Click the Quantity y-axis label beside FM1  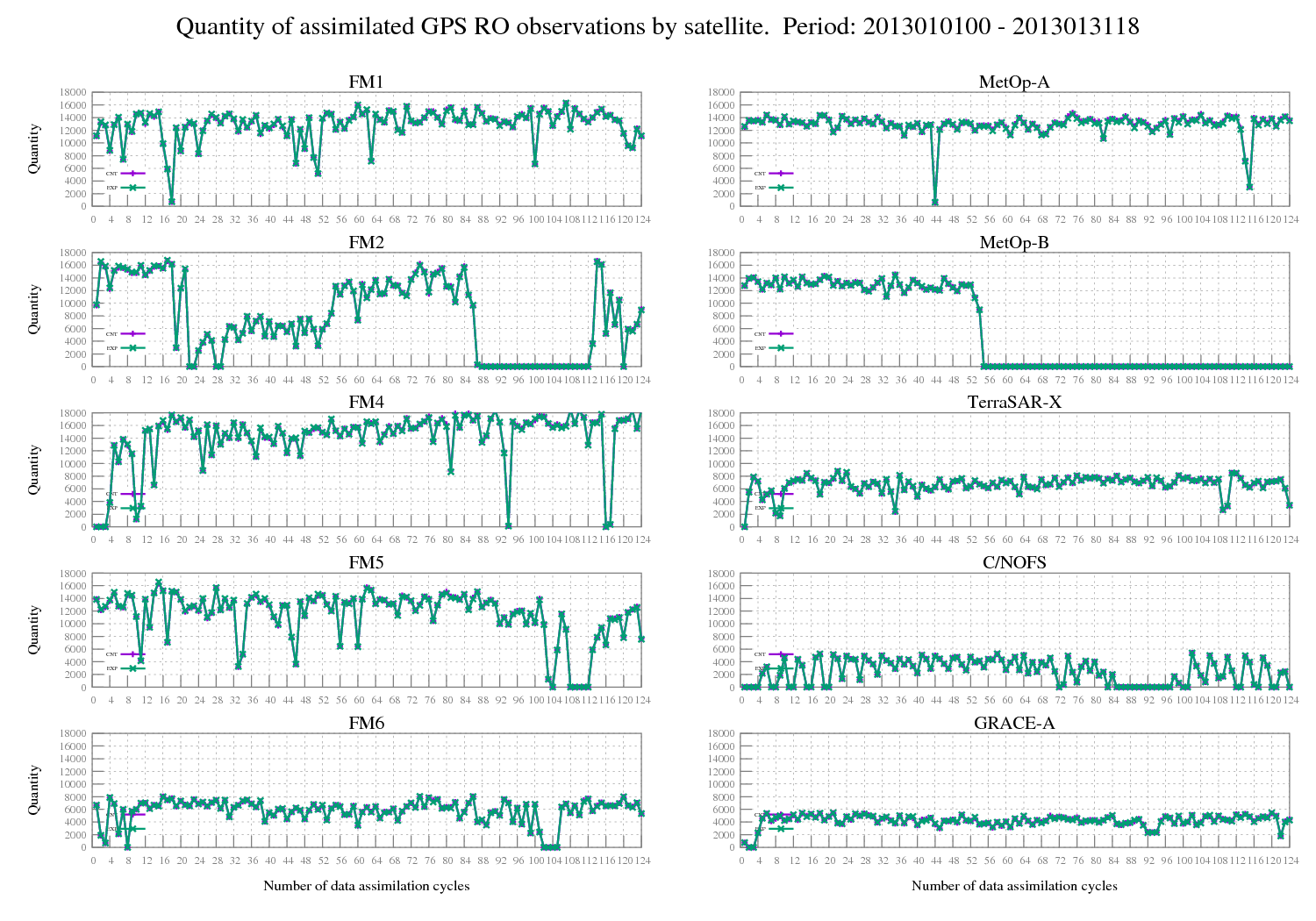click(x=34, y=149)
